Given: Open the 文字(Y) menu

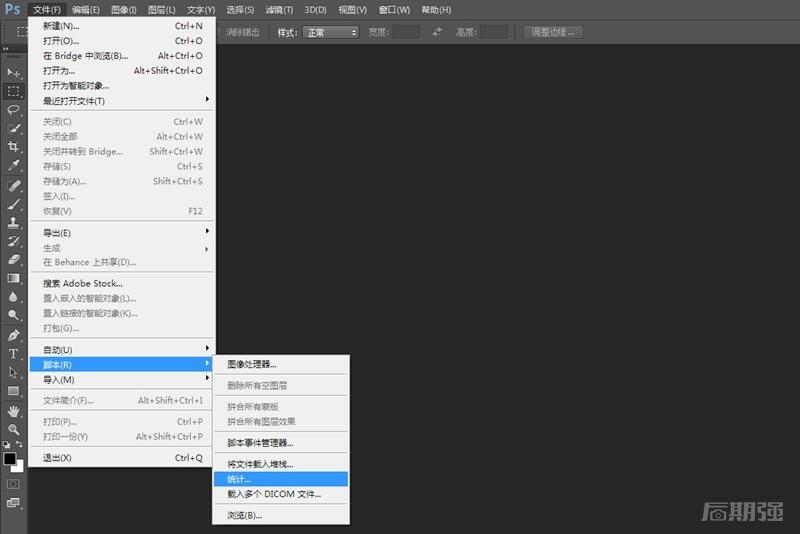Looking at the screenshot, I should (201, 10).
